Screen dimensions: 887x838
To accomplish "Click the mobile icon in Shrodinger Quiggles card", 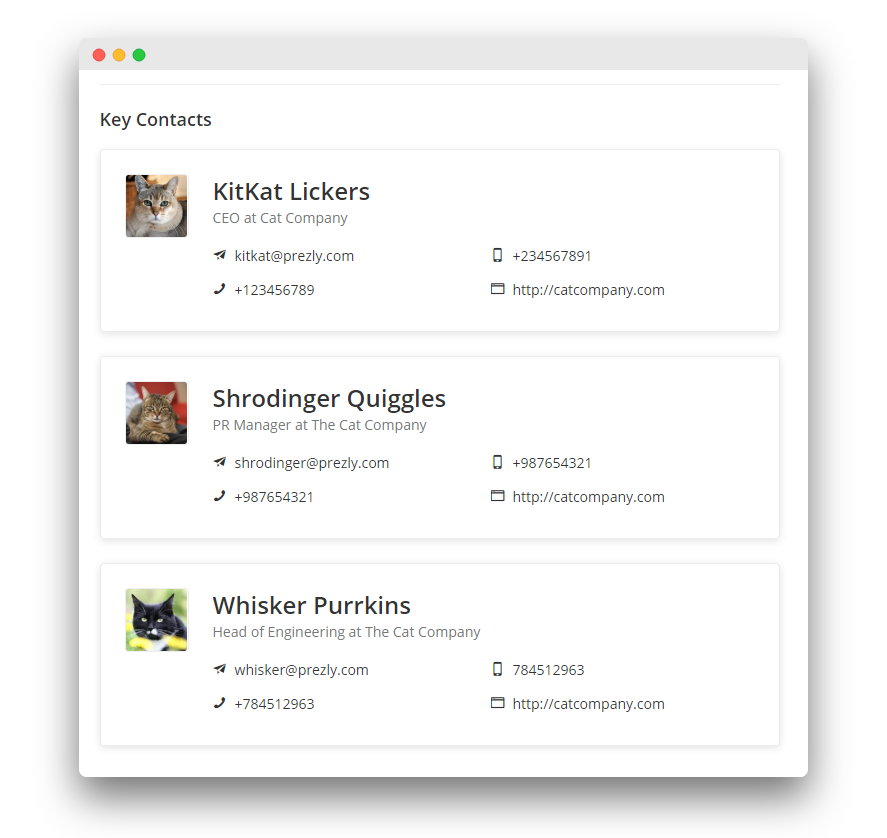I will click(x=497, y=462).
